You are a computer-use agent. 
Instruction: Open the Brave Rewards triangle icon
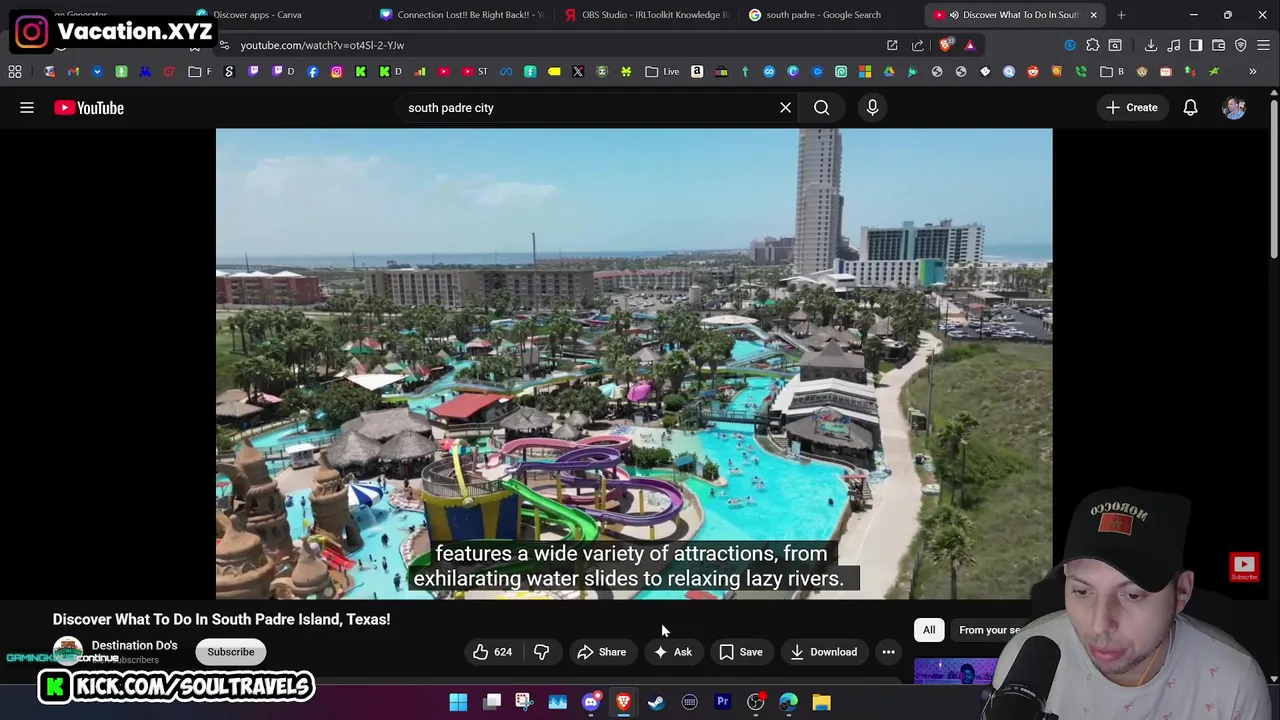point(969,45)
